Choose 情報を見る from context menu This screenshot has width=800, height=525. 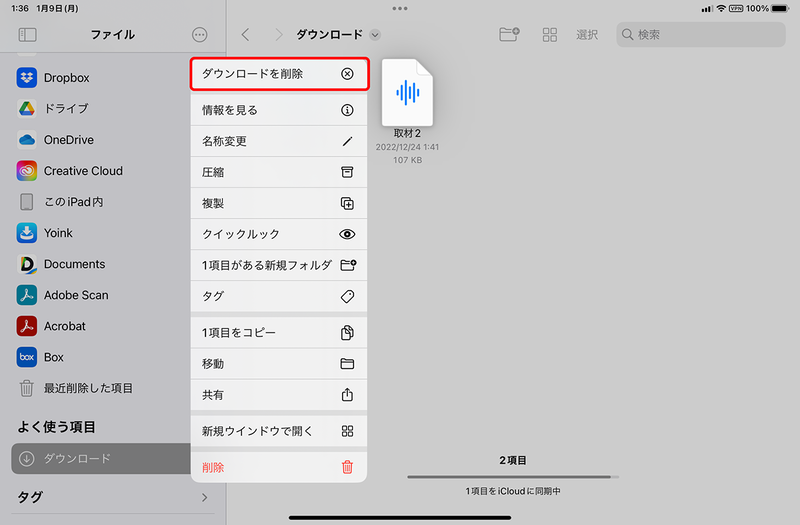279,110
